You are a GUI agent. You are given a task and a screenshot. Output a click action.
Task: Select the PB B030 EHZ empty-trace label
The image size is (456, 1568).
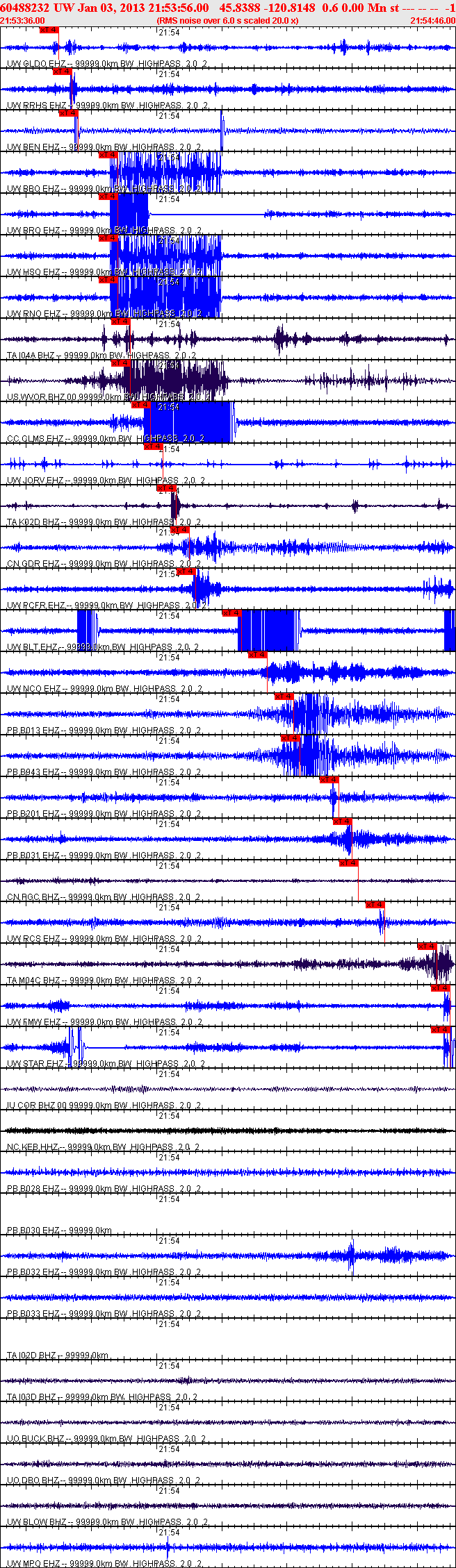59,1231
